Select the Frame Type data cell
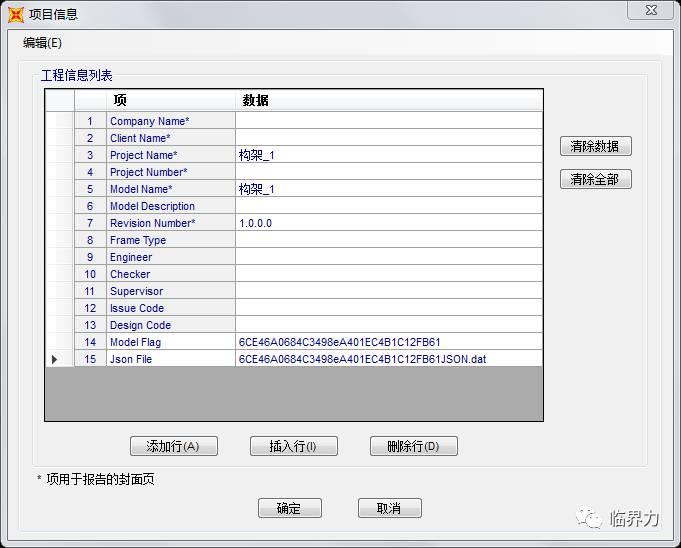The height and width of the screenshot is (548, 681). click(x=389, y=240)
